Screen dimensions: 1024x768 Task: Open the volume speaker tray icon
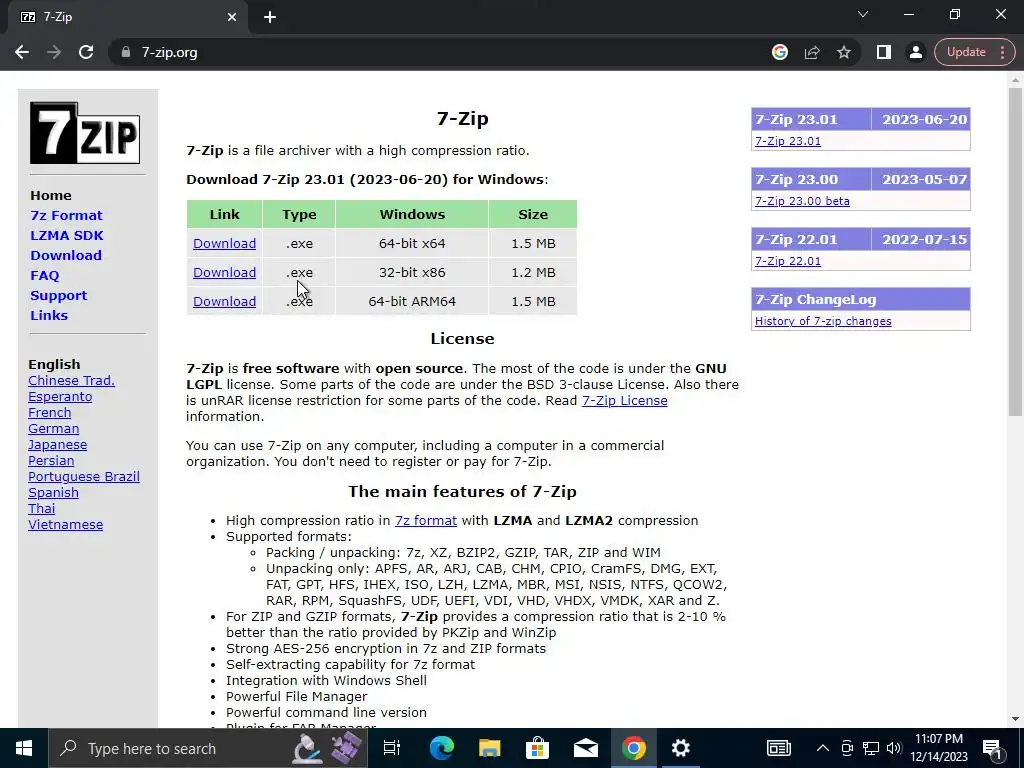(894, 748)
